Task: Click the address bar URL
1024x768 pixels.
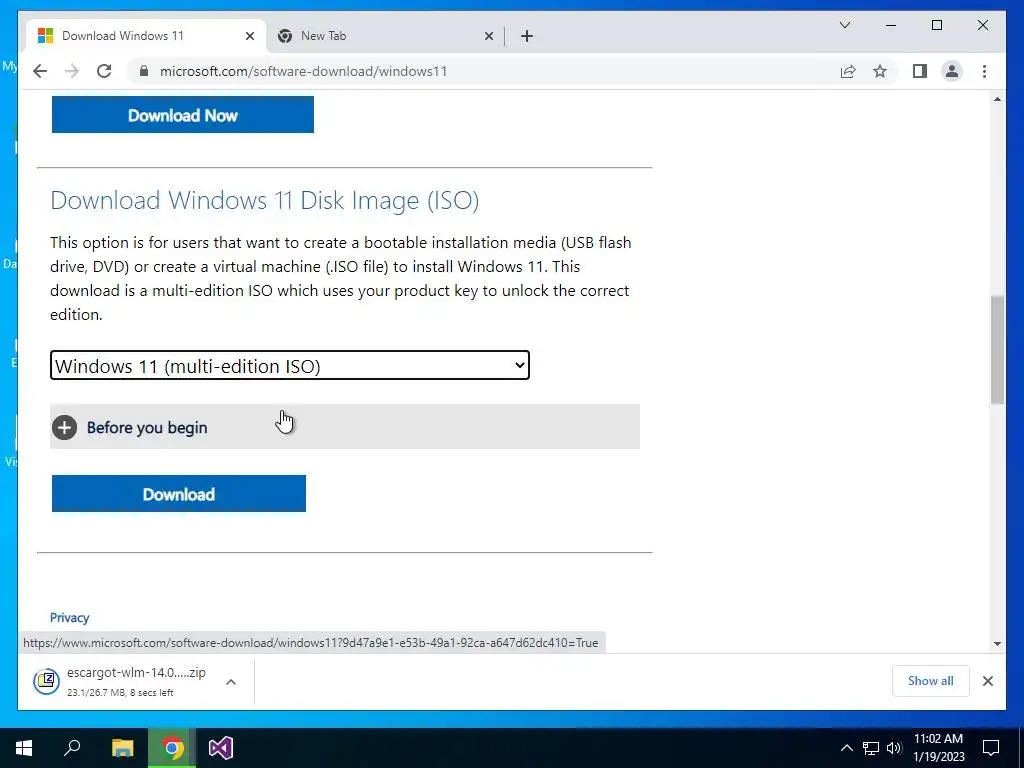Action: (x=304, y=71)
